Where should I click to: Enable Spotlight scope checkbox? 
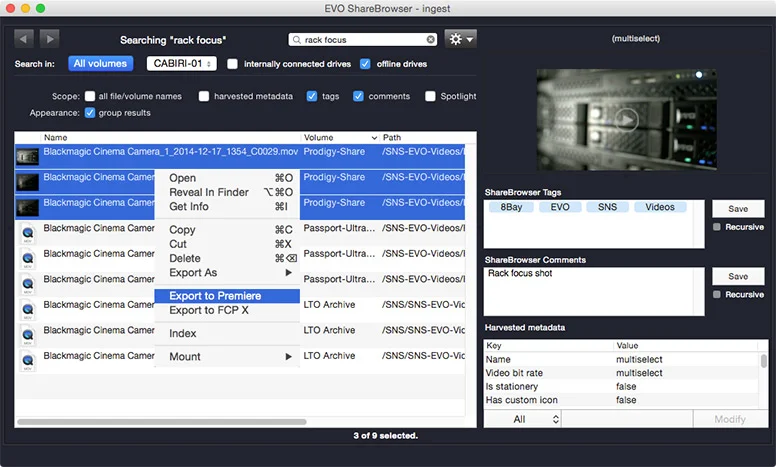[x=431, y=96]
